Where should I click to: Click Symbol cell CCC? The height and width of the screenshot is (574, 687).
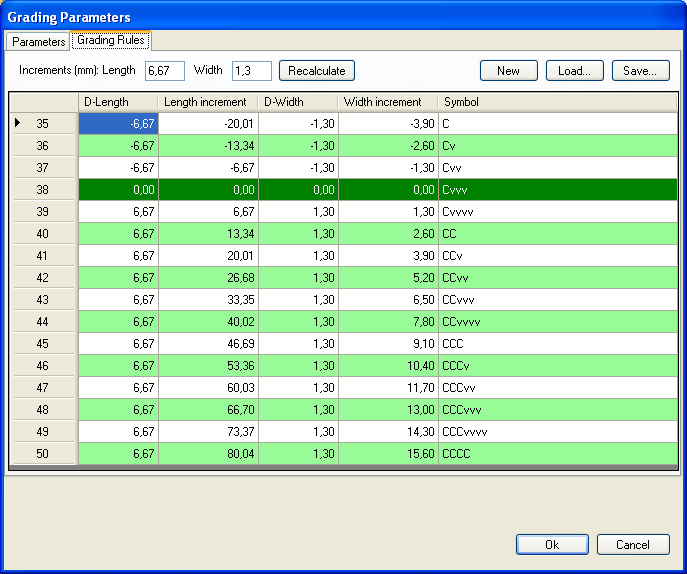click(x=558, y=344)
